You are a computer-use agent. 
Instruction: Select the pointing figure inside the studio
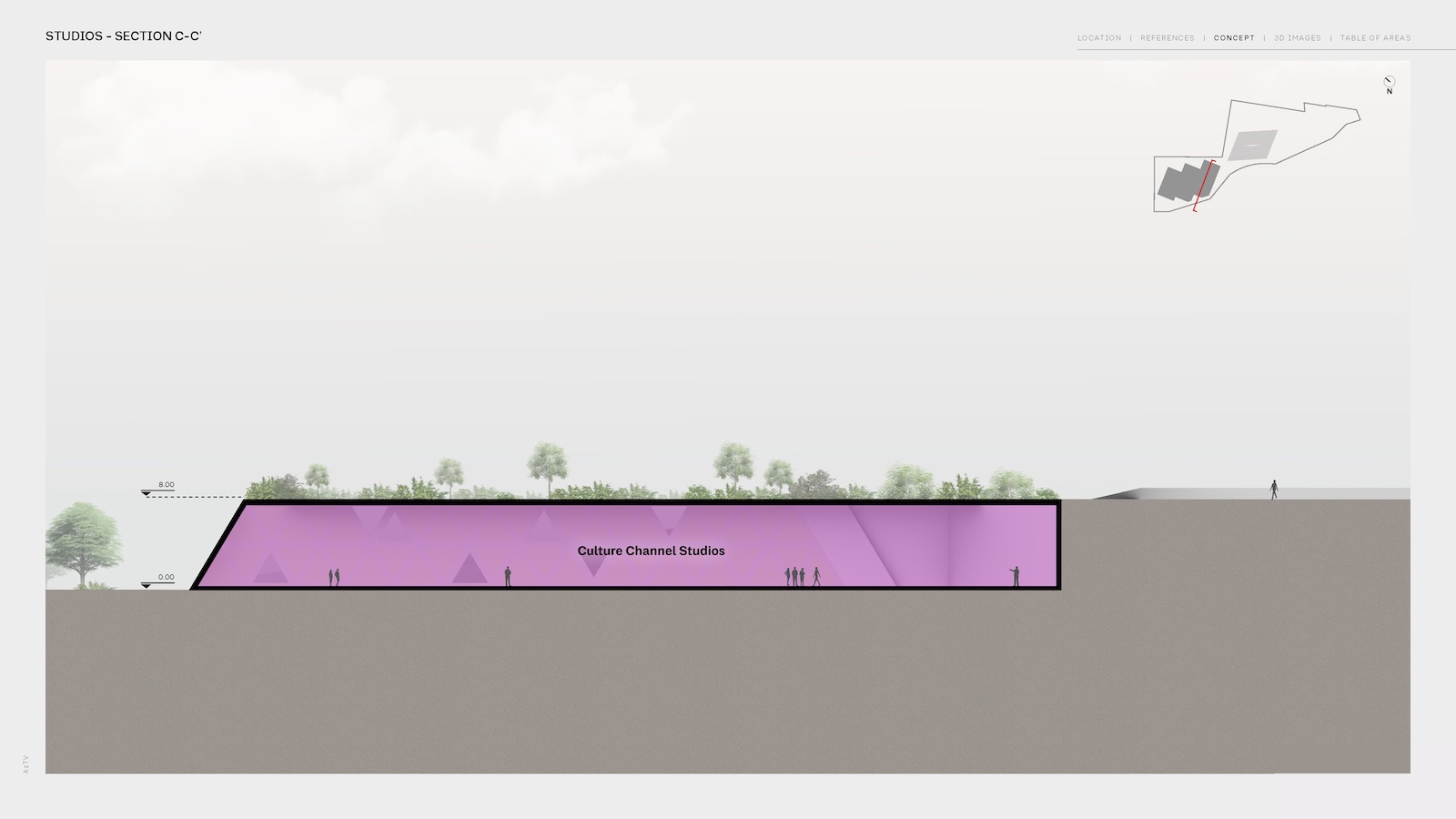coord(1015,576)
